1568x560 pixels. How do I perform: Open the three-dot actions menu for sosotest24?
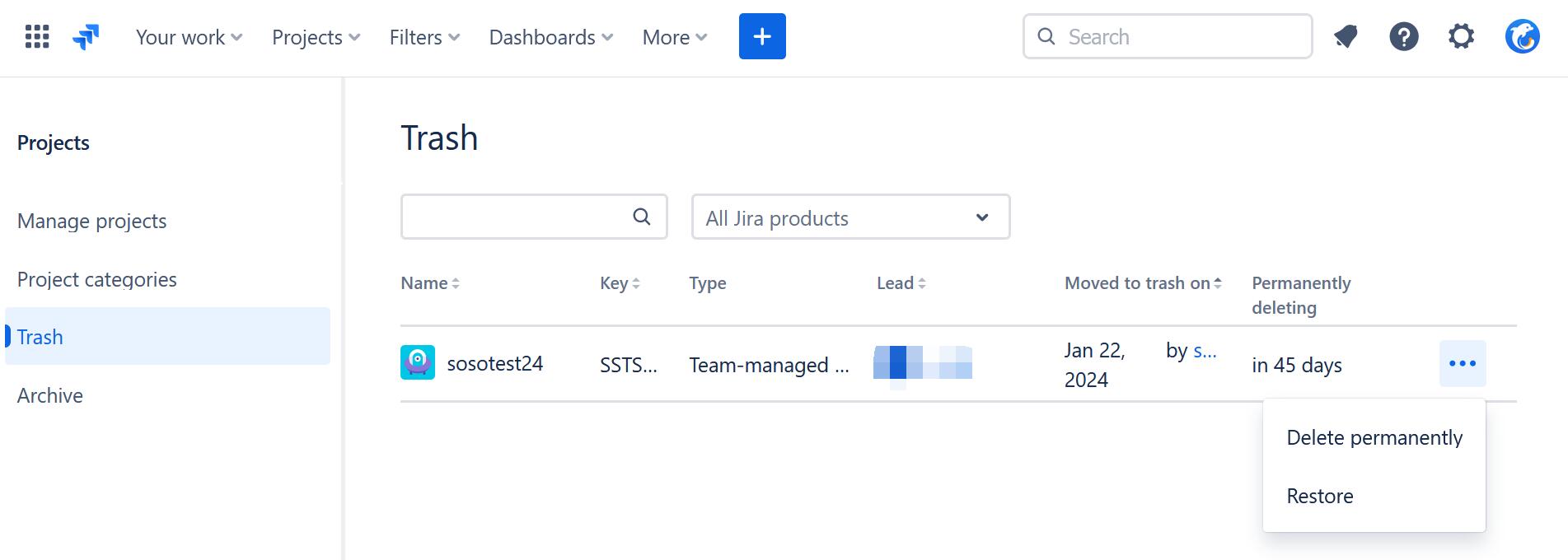click(x=1463, y=363)
